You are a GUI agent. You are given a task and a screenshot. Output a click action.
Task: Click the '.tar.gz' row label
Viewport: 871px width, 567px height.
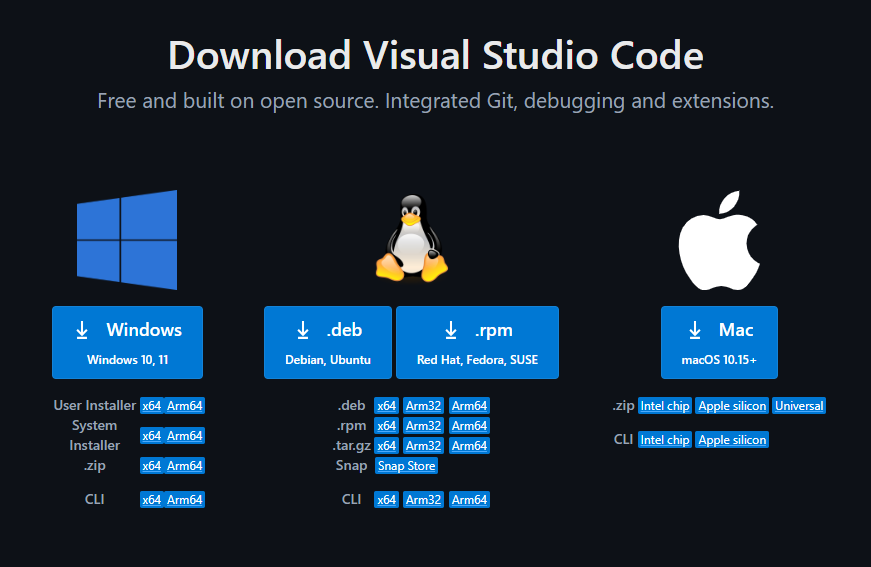[x=352, y=445]
